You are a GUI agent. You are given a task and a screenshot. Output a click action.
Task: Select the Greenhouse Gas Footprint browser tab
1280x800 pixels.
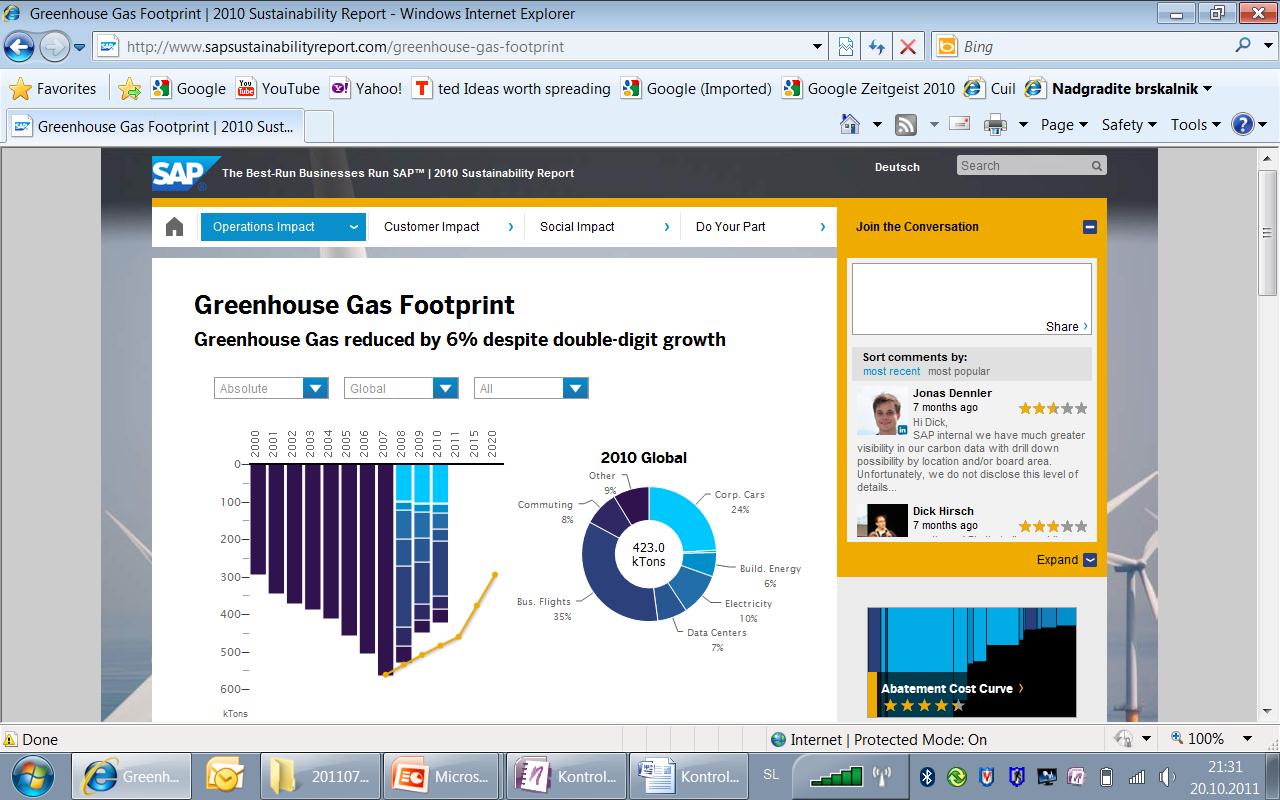(154, 127)
